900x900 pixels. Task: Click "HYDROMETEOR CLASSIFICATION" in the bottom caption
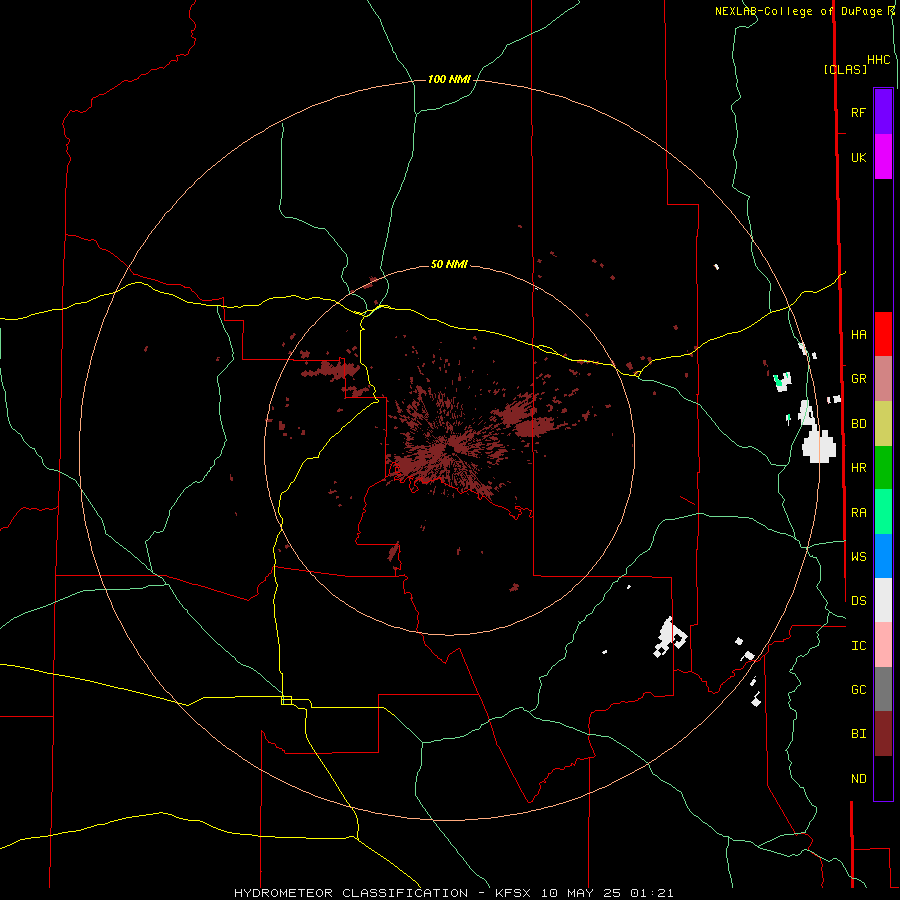click(351, 893)
